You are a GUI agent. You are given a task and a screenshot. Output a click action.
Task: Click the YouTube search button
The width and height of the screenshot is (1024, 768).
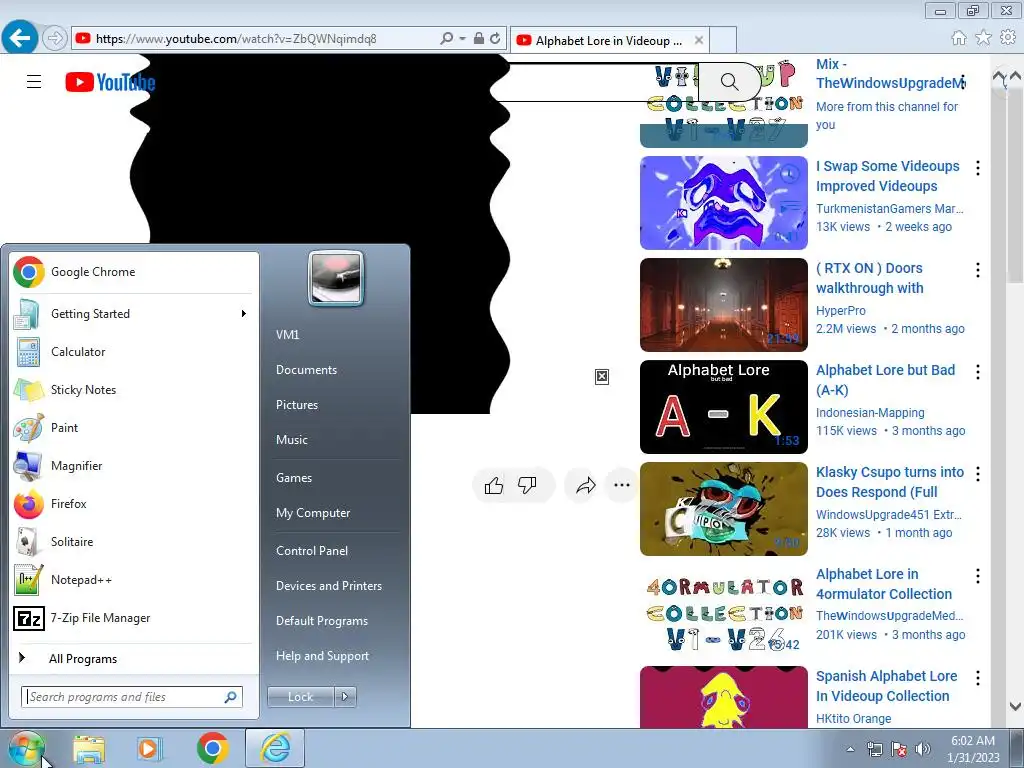click(x=729, y=82)
